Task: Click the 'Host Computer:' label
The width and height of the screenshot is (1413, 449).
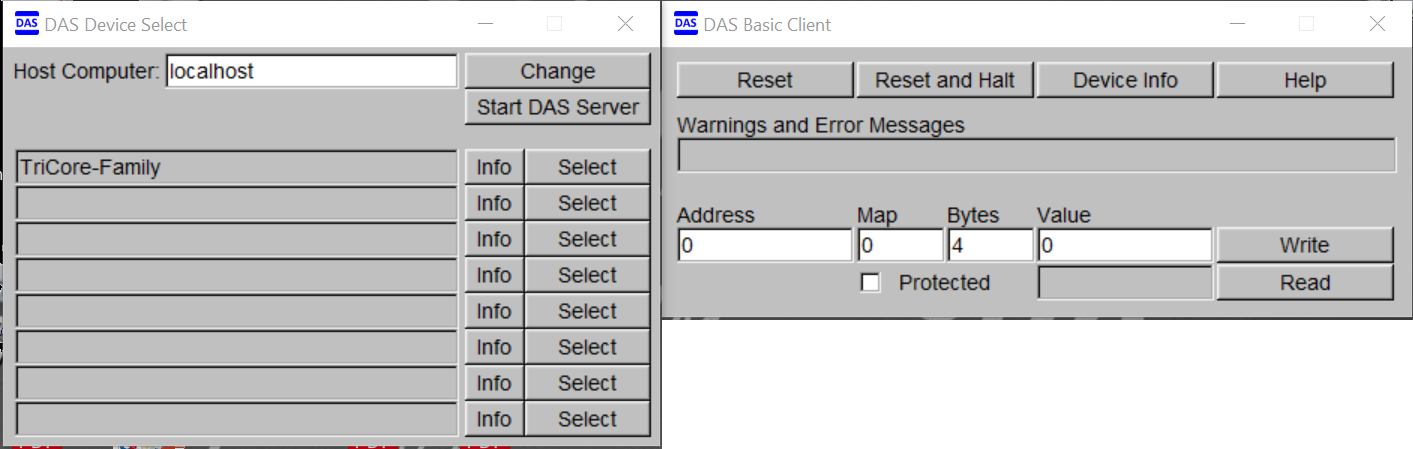Action: tap(86, 72)
